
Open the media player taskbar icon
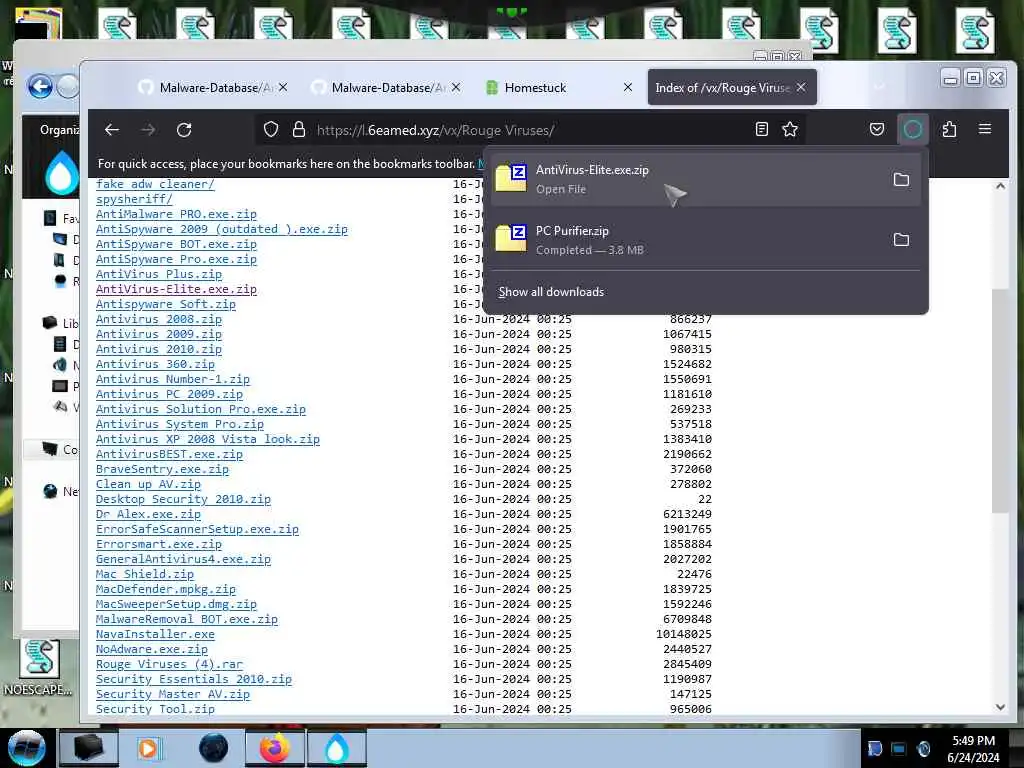pos(148,749)
